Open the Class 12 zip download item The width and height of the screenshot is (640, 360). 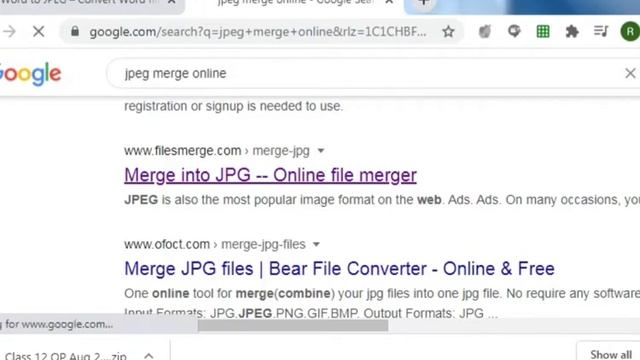[65, 356]
